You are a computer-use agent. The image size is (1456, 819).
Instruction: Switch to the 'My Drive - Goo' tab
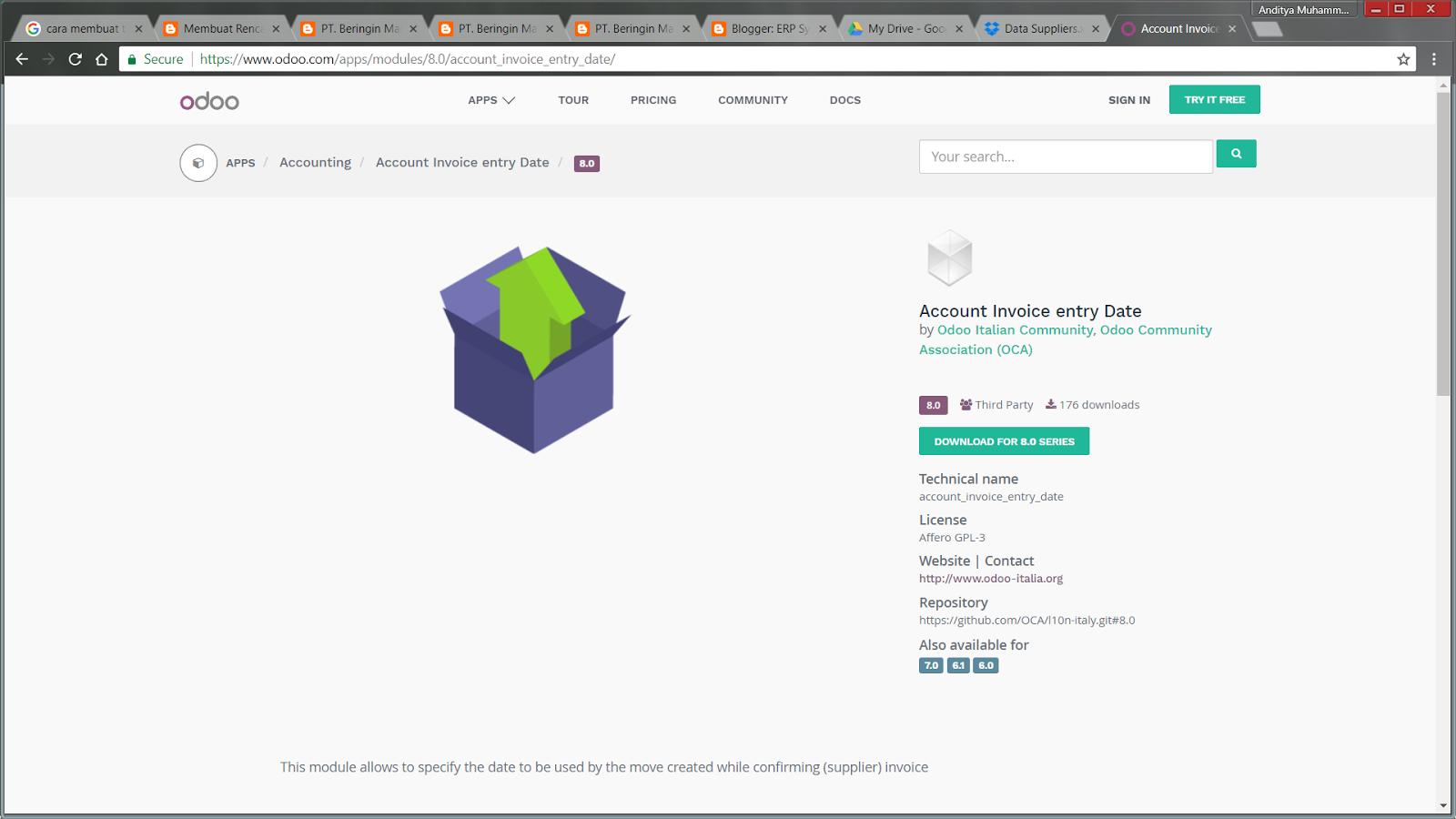click(x=905, y=29)
